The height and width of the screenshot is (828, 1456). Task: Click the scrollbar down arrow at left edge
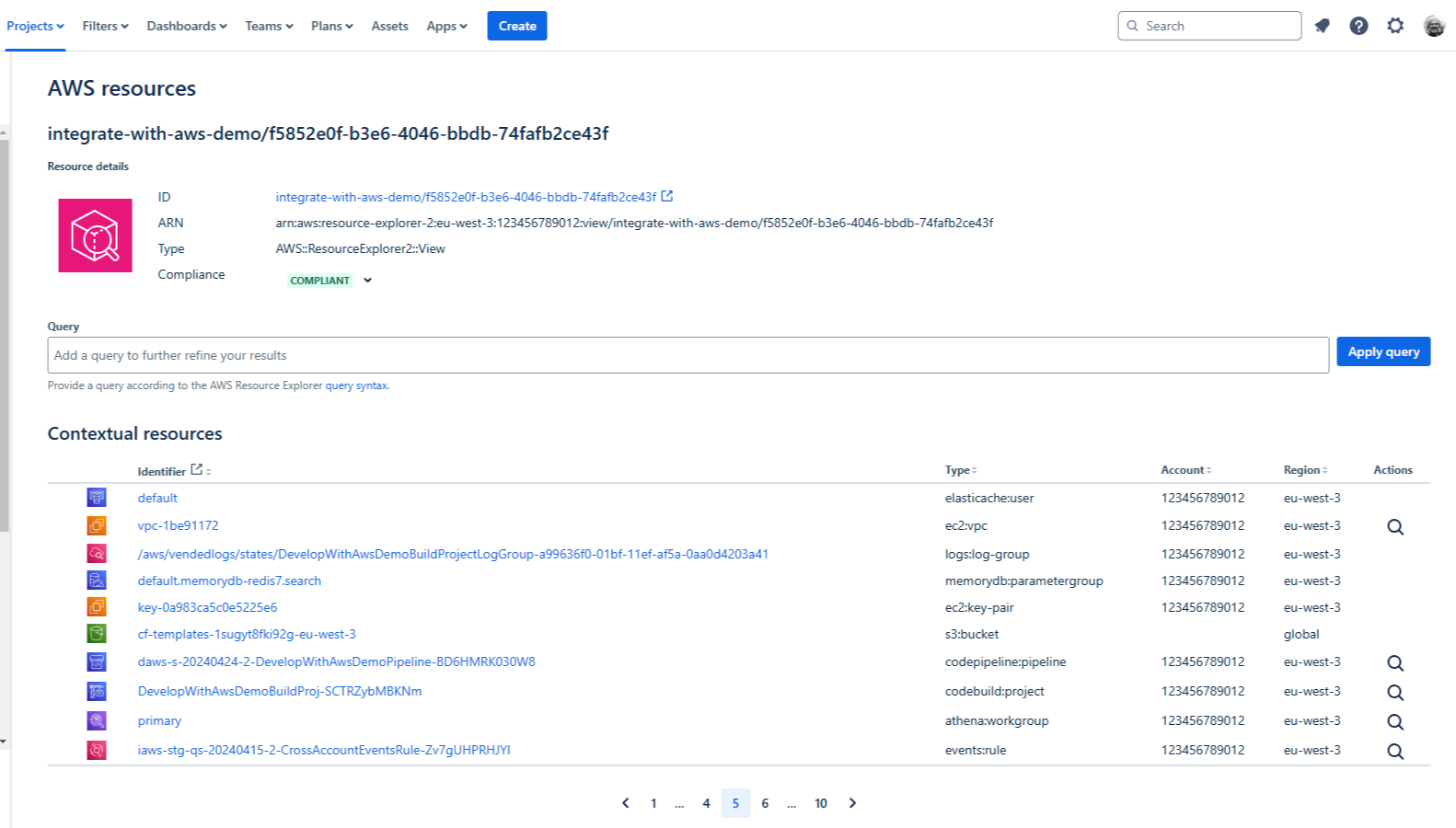(x=4, y=742)
